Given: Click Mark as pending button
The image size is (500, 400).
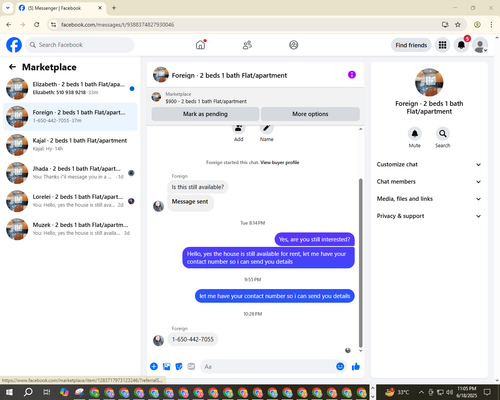Looking at the screenshot, I should tap(205, 114).
